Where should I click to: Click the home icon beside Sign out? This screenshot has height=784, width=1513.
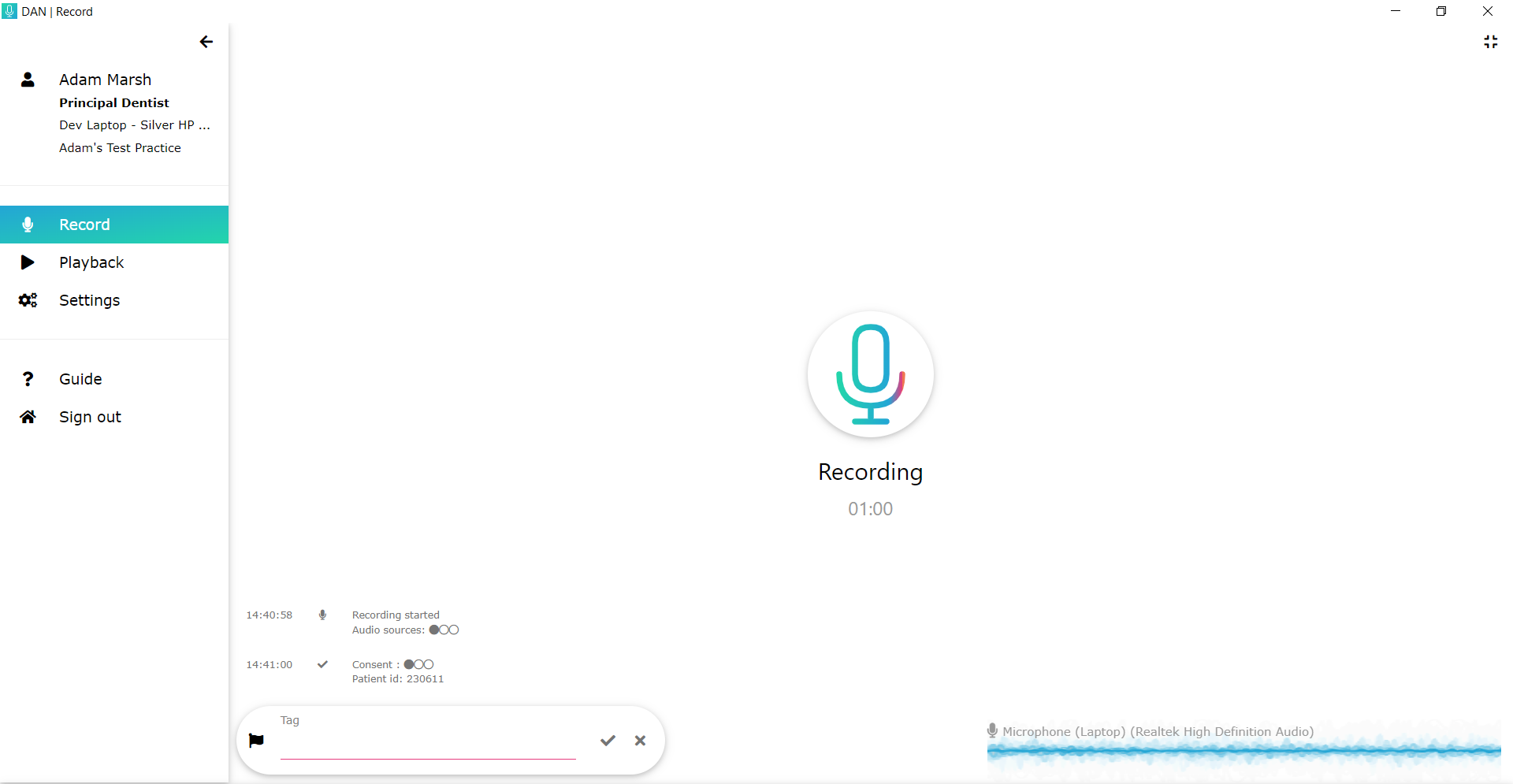point(28,417)
